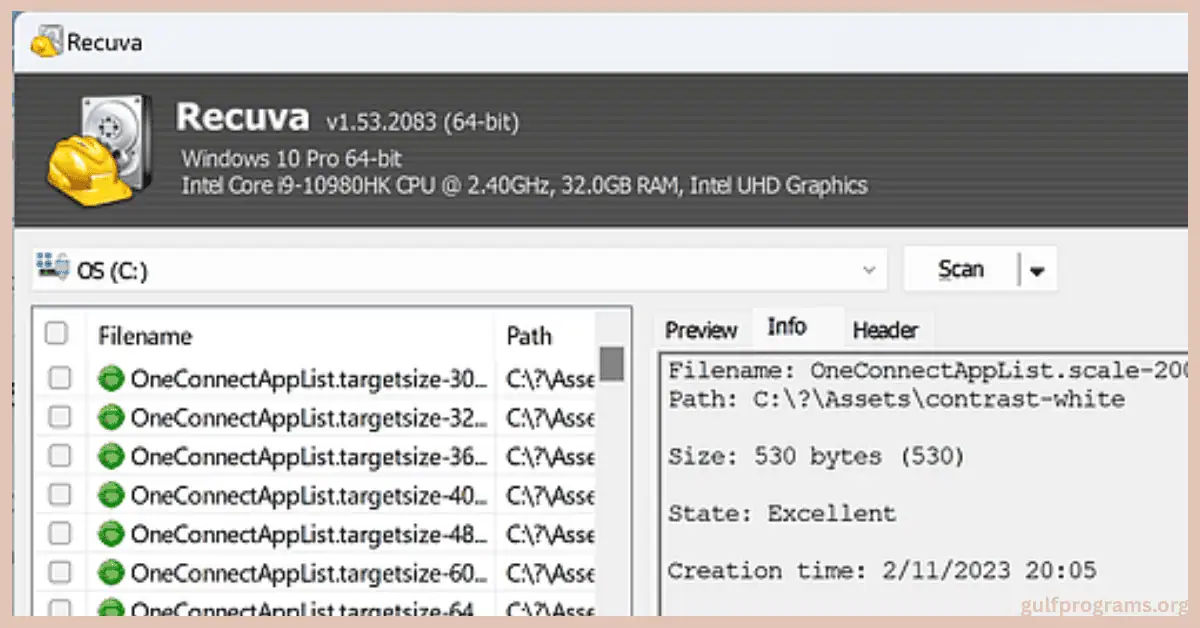Click green status icon for targetsize-40 file
Viewport: 1200px width, 628px height.
point(110,494)
